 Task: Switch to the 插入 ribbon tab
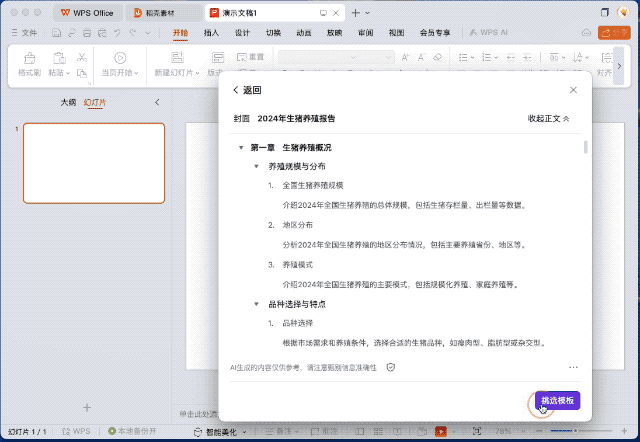211,33
